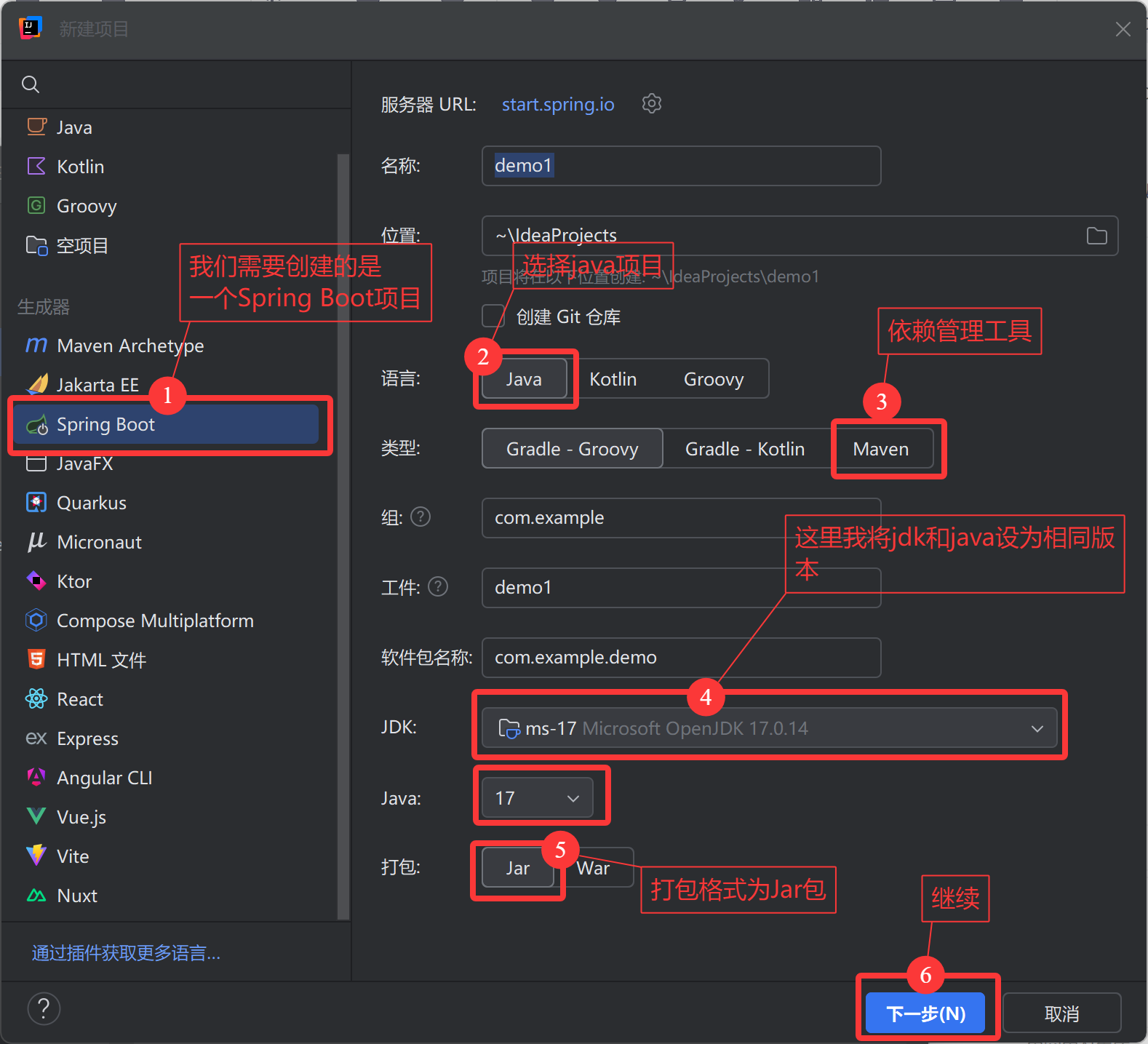The image size is (1148, 1044).
Task: Choose Maven build type
Action: (x=880, y=449)
